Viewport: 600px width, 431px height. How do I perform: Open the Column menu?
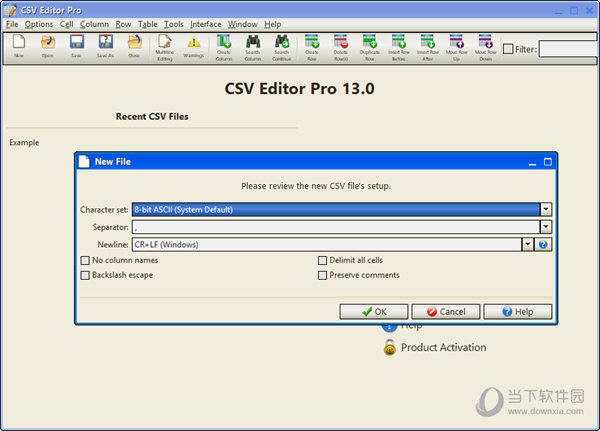(94, 24)
